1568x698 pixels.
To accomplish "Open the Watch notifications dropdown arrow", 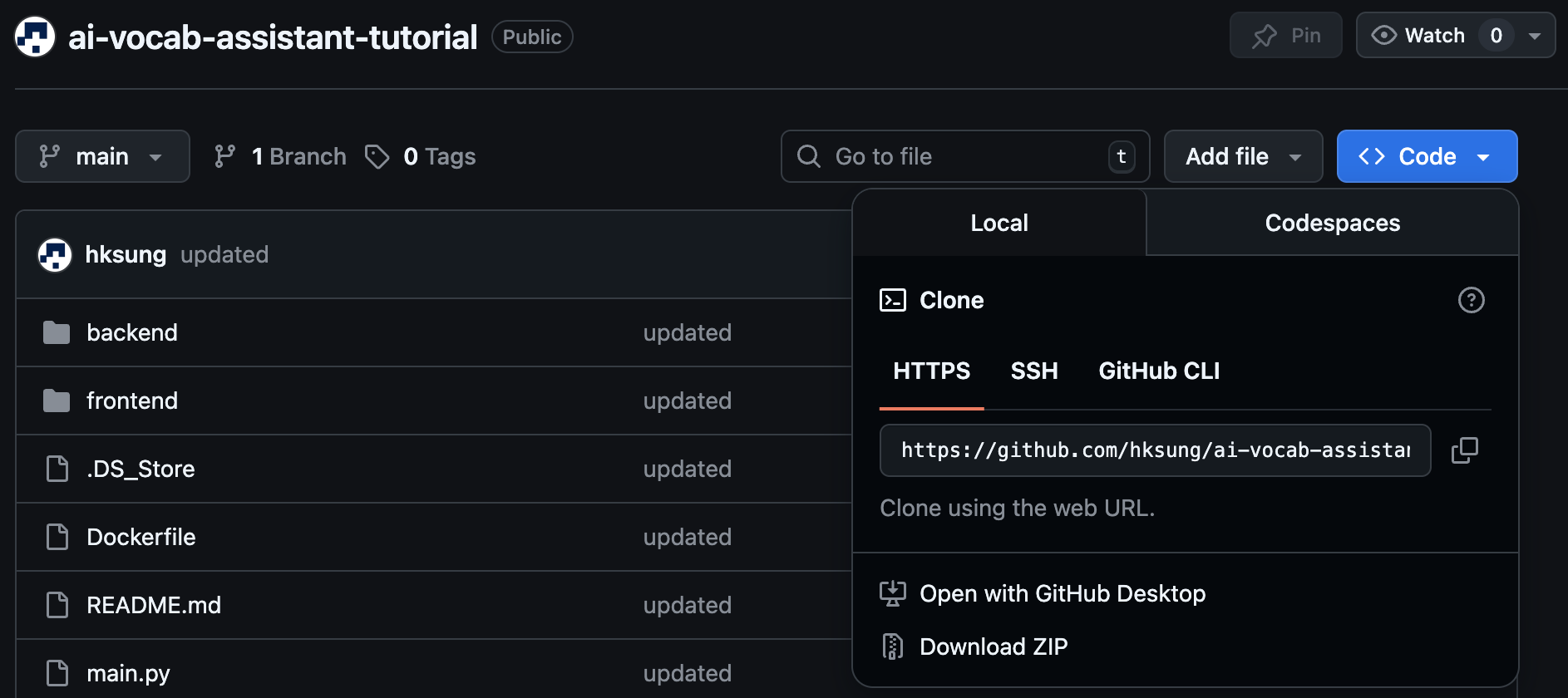I will click(x=1535, y=36).
